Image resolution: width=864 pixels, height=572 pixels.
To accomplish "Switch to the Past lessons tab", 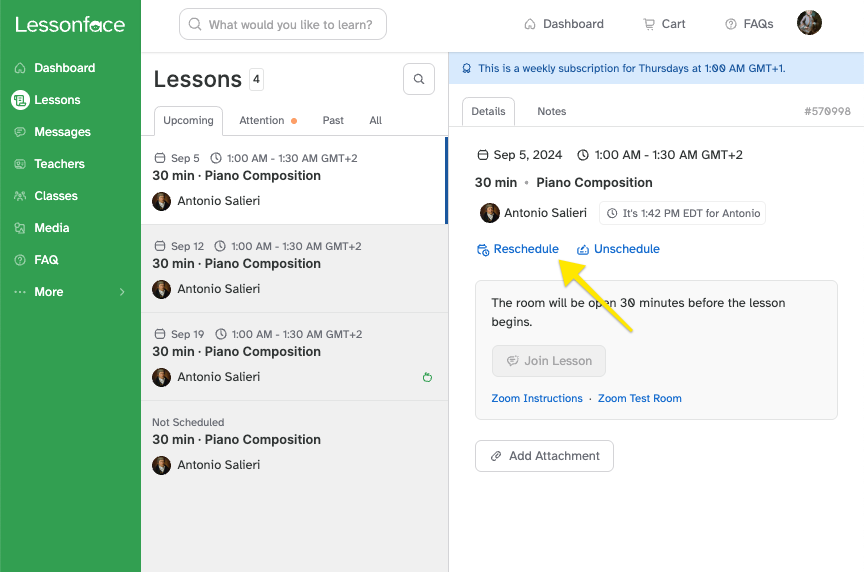I will (x=333, y=120).
